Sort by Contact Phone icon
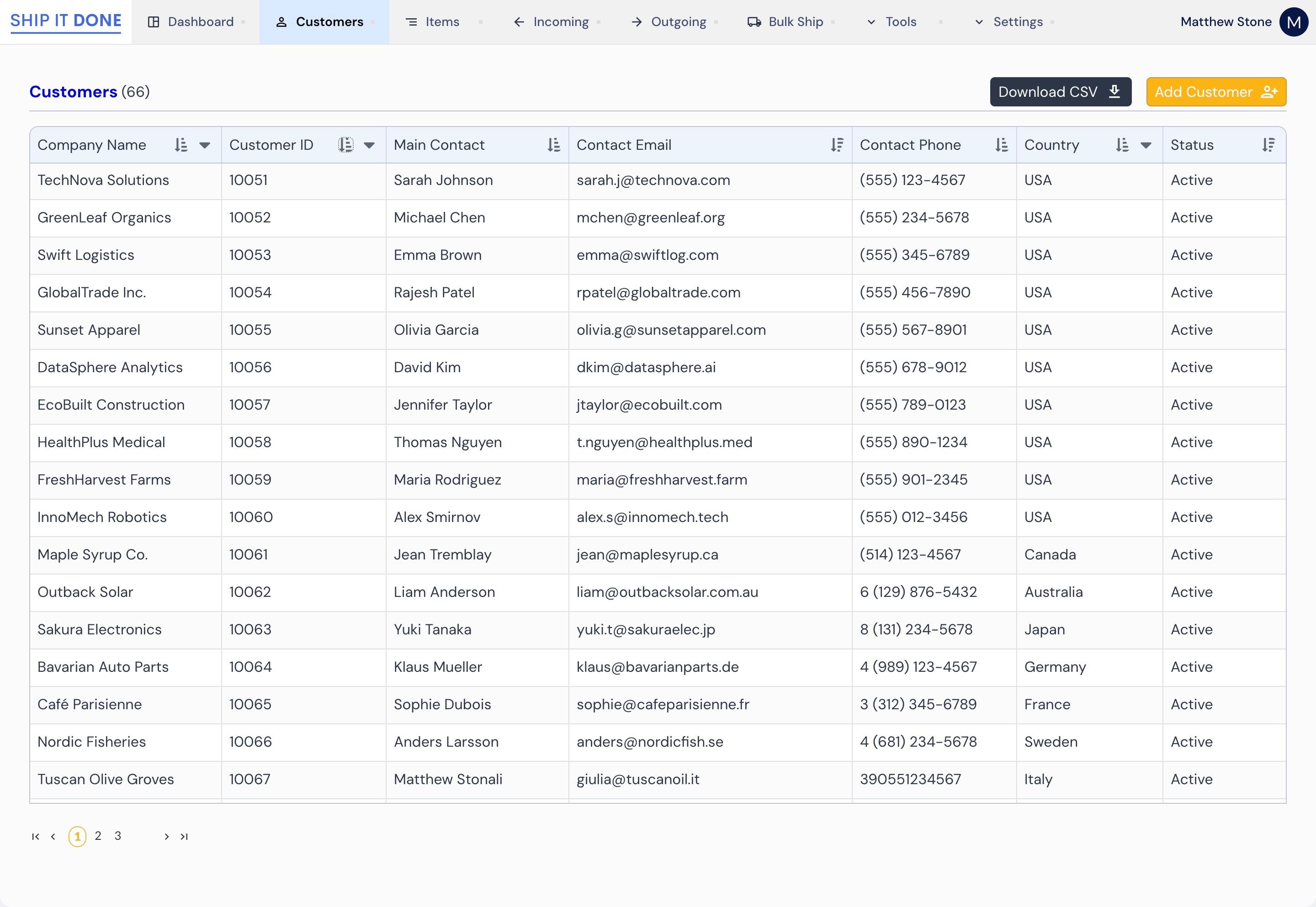 tap(1001, 145)
